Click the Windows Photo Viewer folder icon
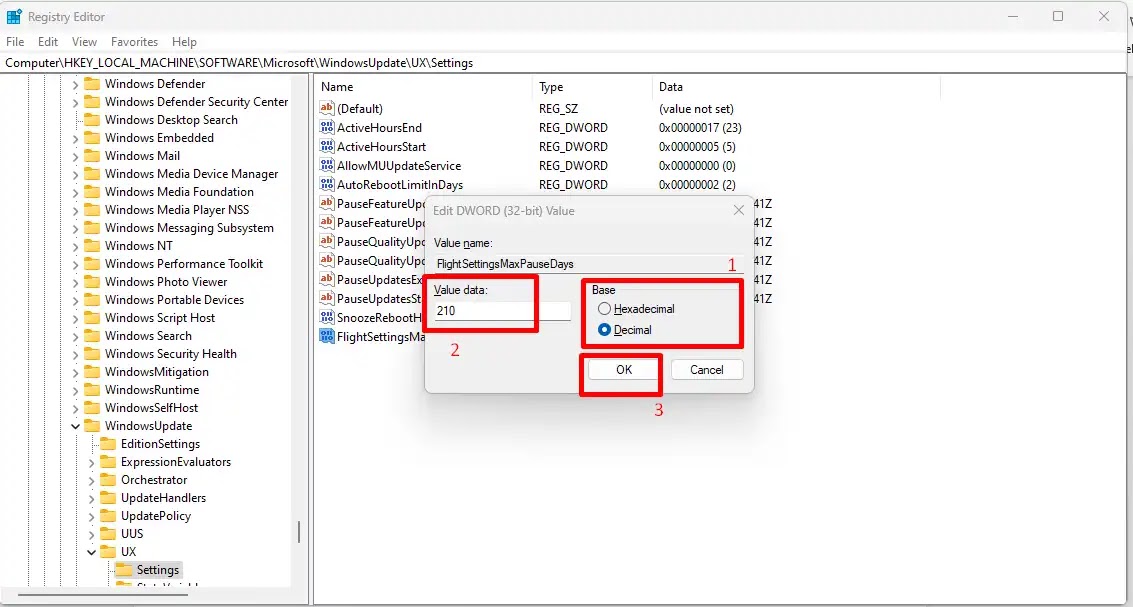 [92, 282]
